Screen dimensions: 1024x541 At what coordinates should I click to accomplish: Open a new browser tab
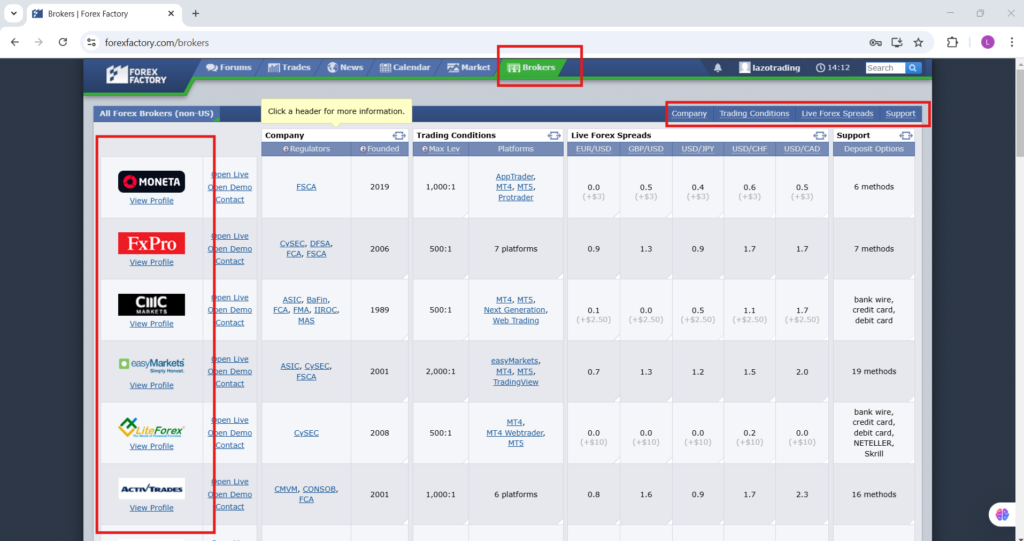point(195,14)
